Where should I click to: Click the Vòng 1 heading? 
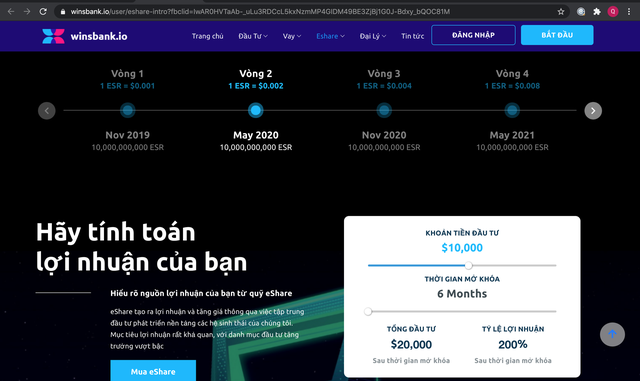click(x=127, y=74)
